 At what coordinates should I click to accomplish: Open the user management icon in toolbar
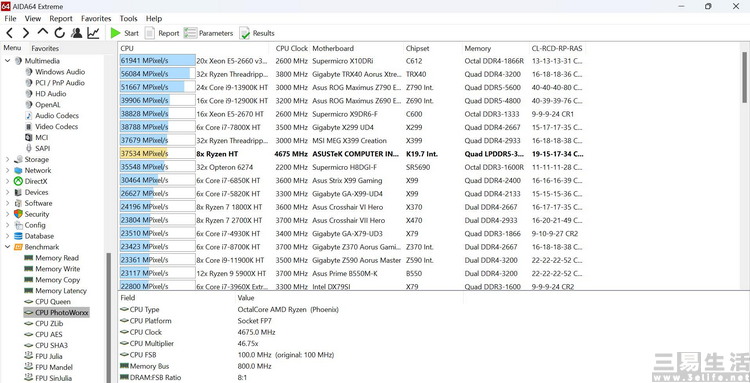click(77, 33)
